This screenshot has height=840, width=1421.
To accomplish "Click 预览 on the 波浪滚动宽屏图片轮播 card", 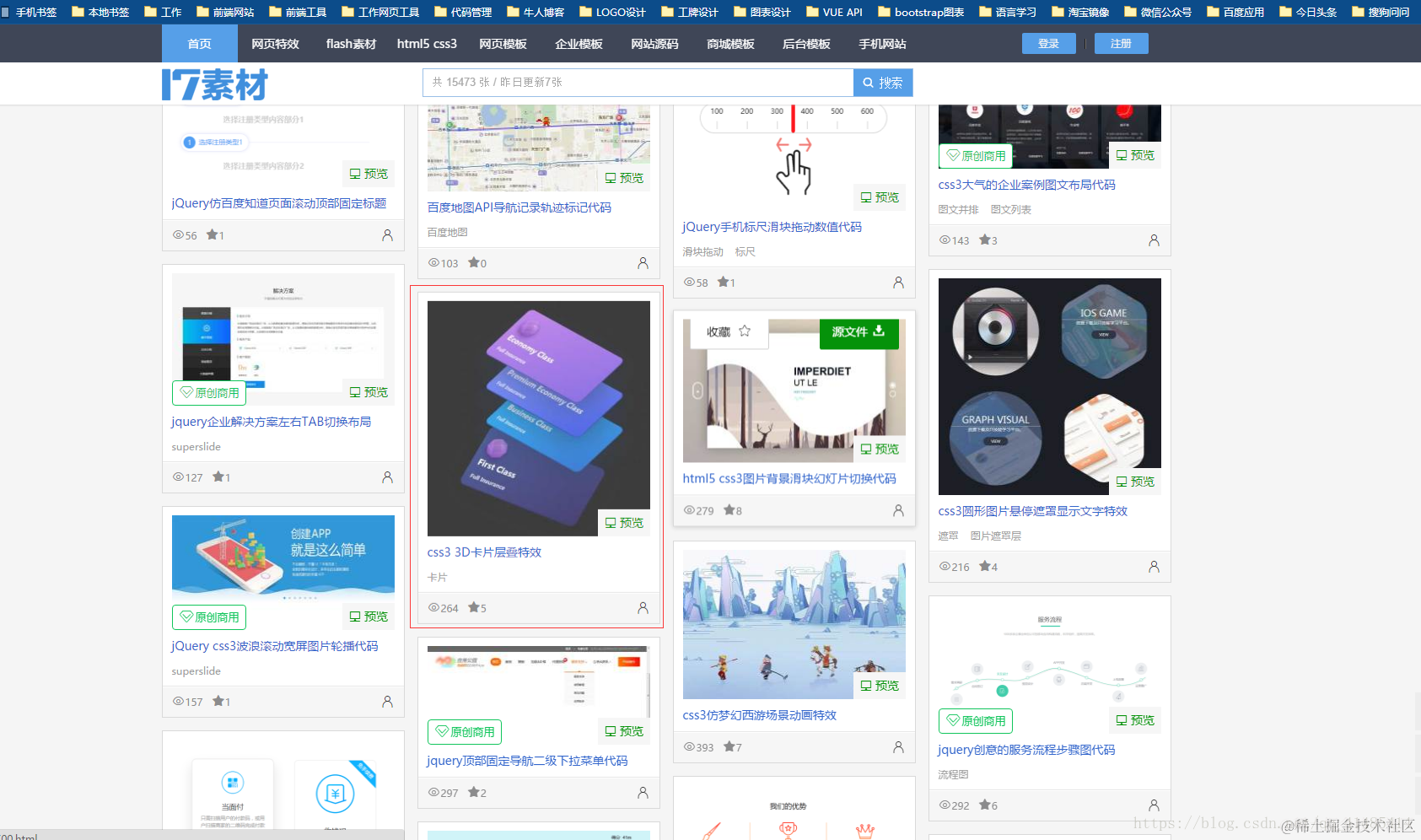I will [x=369, y=617].
